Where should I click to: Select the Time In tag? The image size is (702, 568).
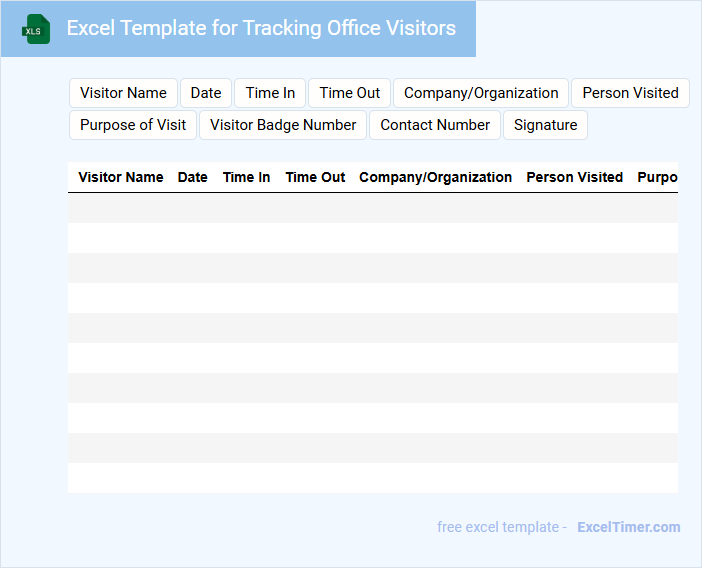tap(270, 93)
